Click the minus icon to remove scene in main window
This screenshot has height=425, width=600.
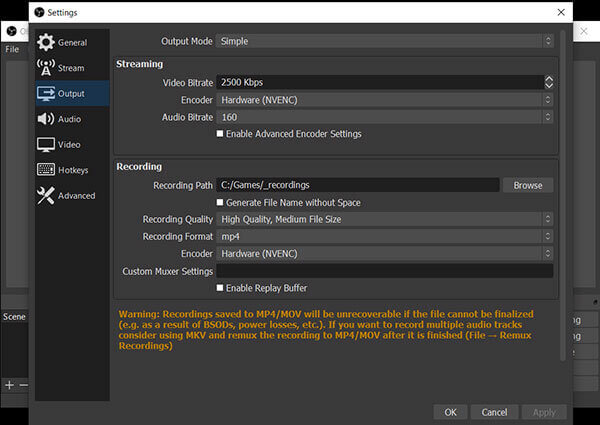tap(24, 385)
